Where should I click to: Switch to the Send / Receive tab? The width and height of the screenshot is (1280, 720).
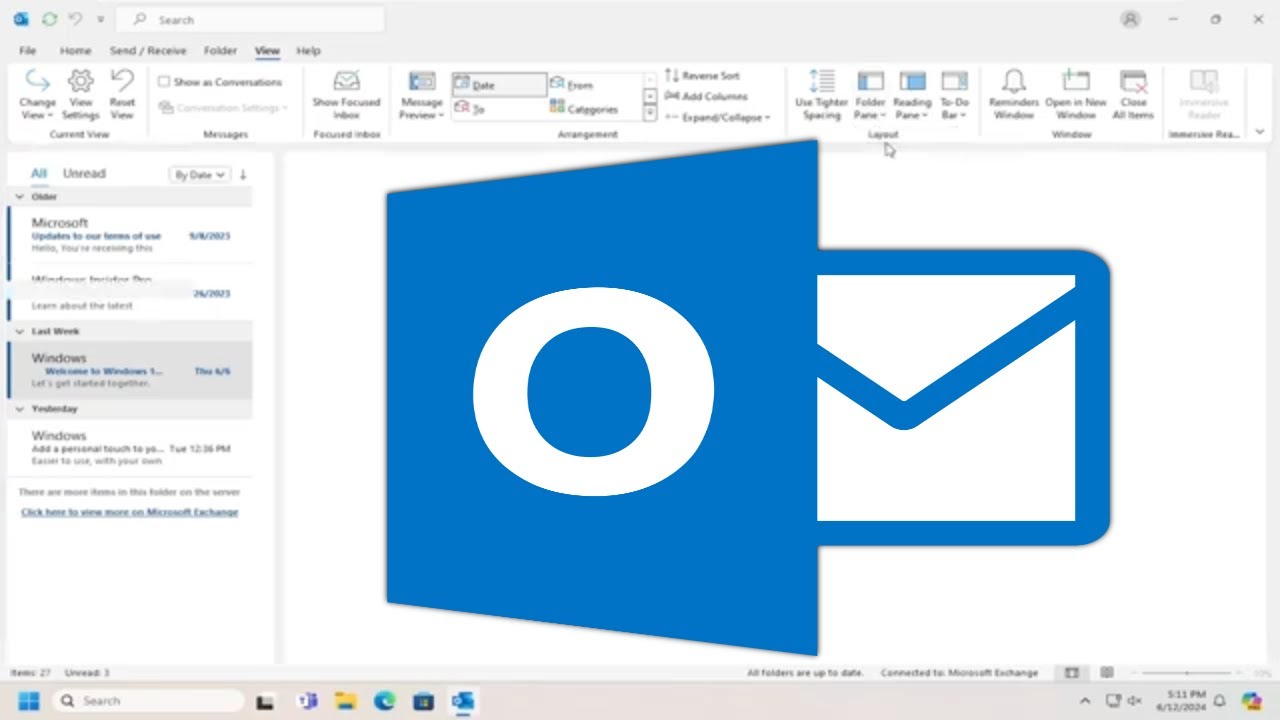[x=148, y=50]
